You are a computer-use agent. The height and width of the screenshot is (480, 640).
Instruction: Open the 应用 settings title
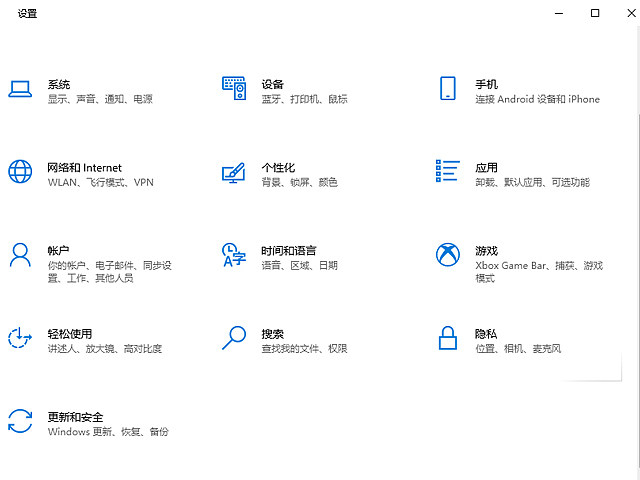click(x=487, y=168)
